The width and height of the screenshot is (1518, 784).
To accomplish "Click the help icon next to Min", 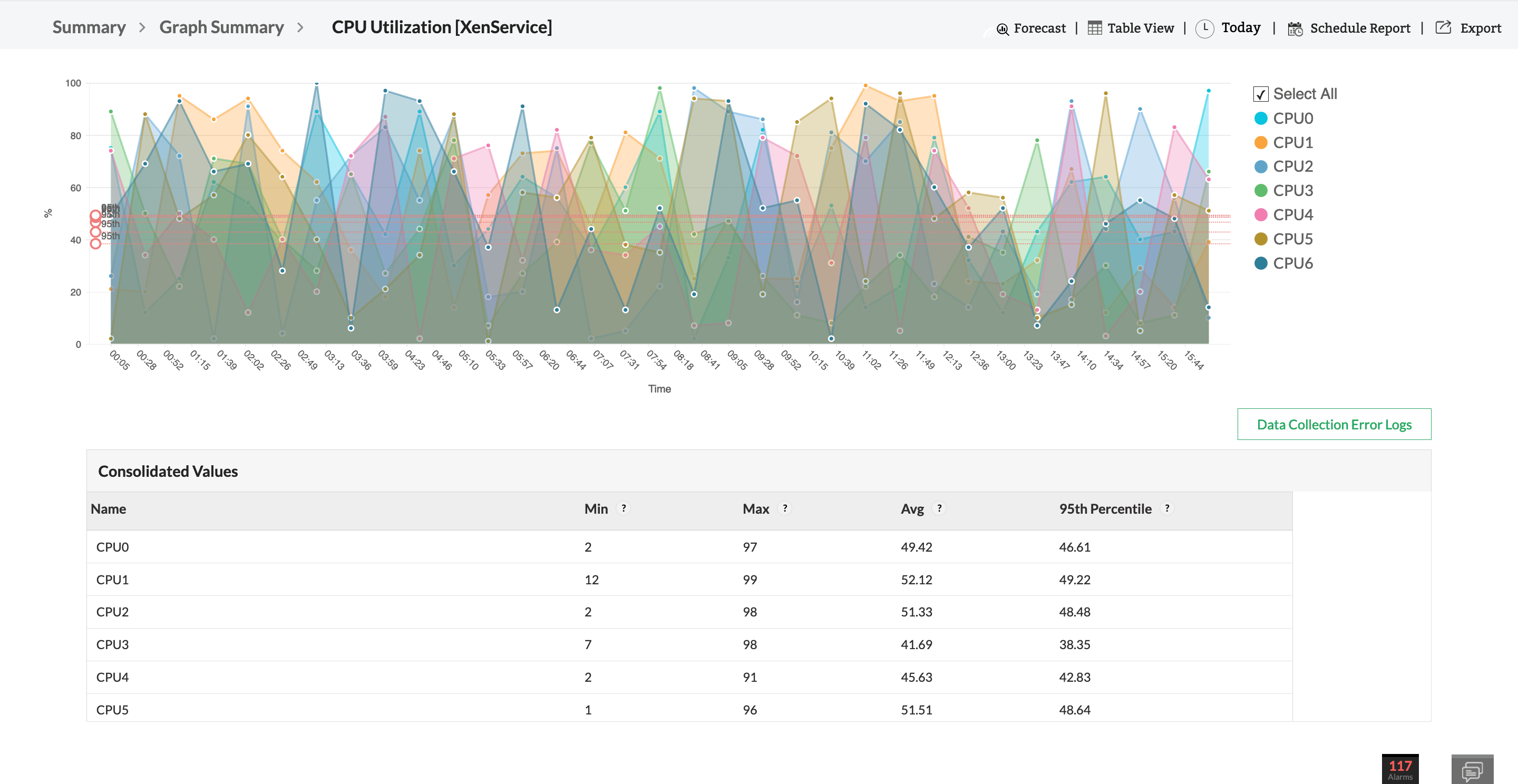I will (x=623, y=508).
